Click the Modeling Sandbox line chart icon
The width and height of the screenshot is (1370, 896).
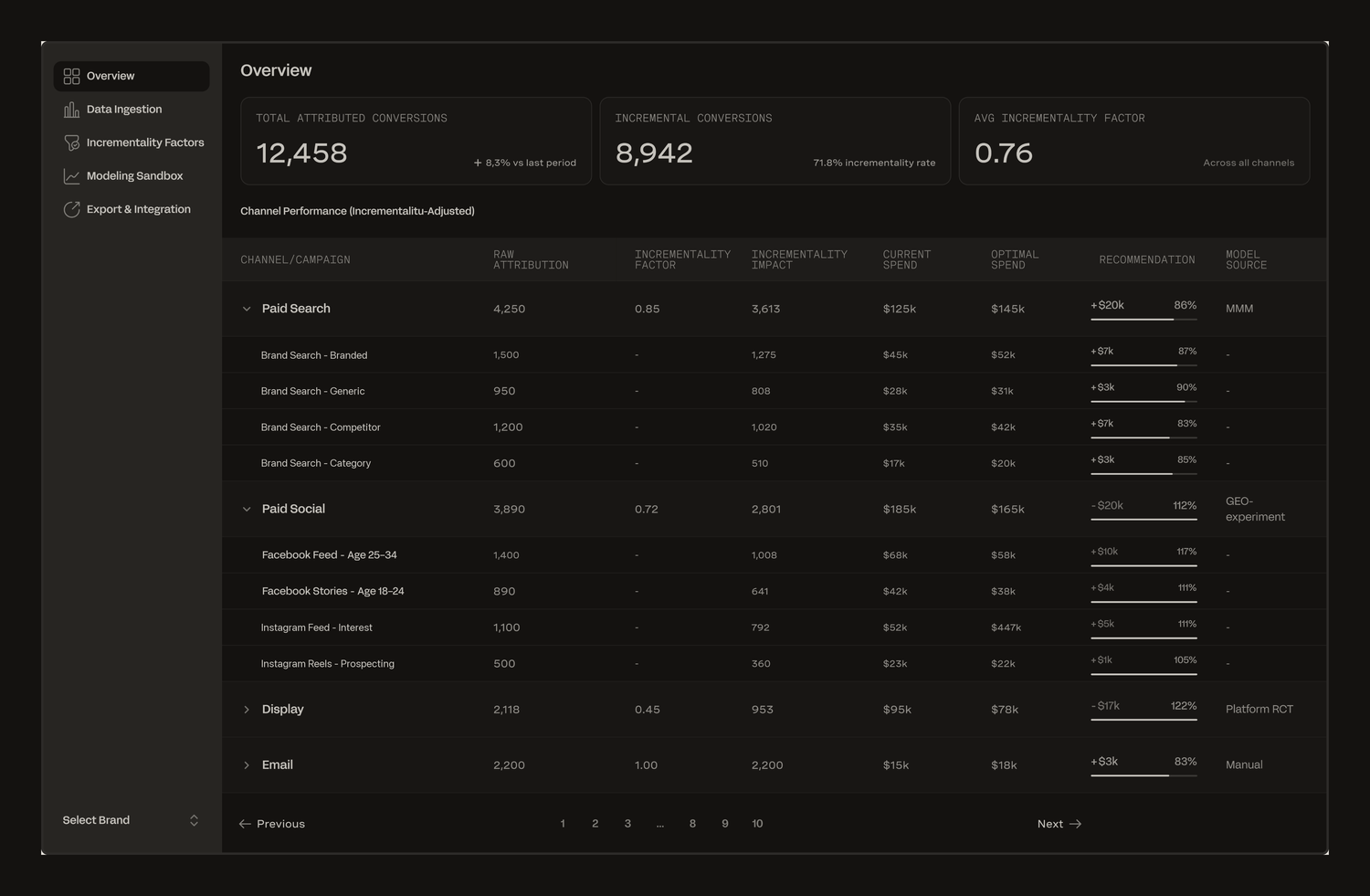(71, 176)
